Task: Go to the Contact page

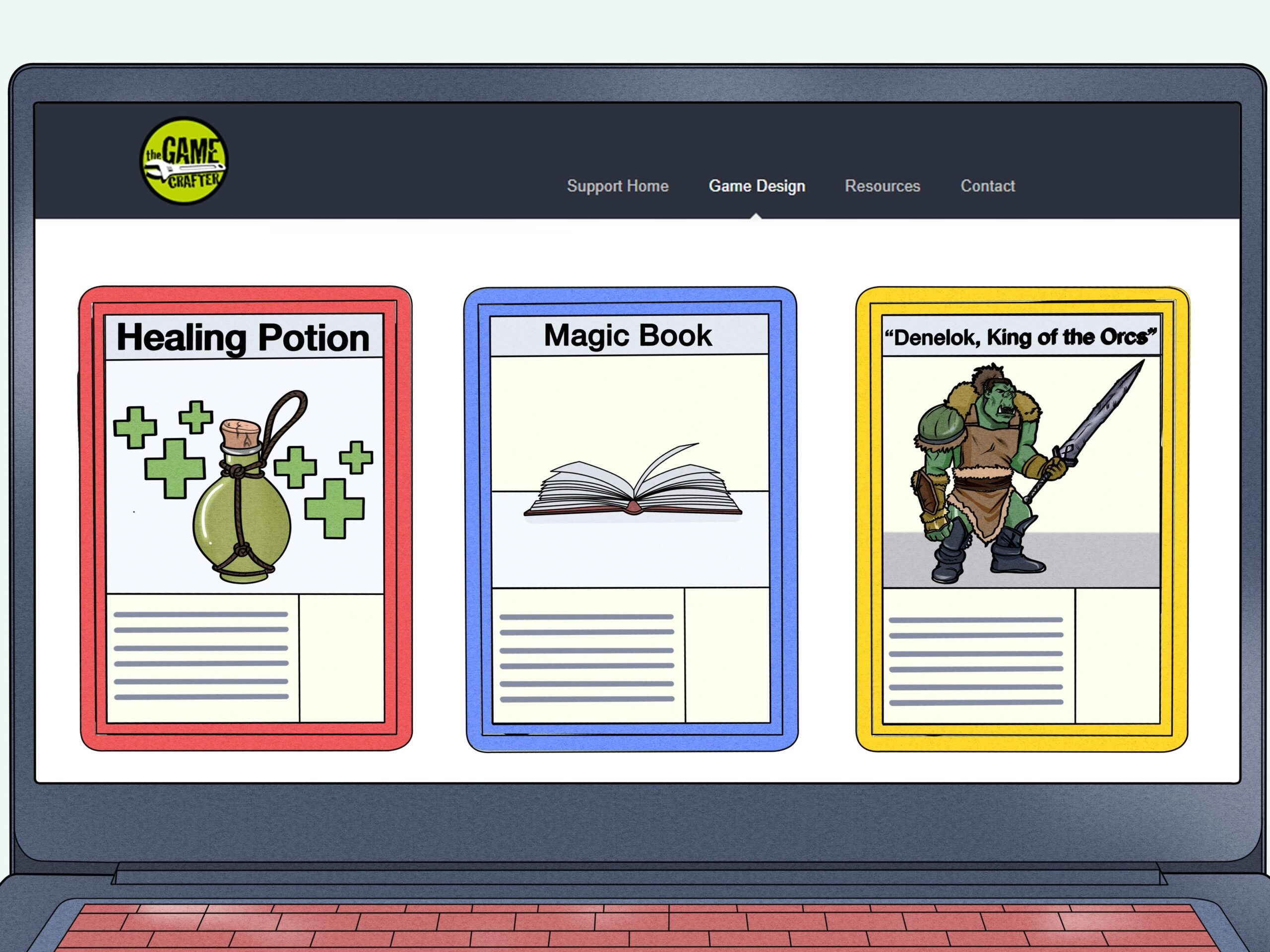Action: click(987, 186)
